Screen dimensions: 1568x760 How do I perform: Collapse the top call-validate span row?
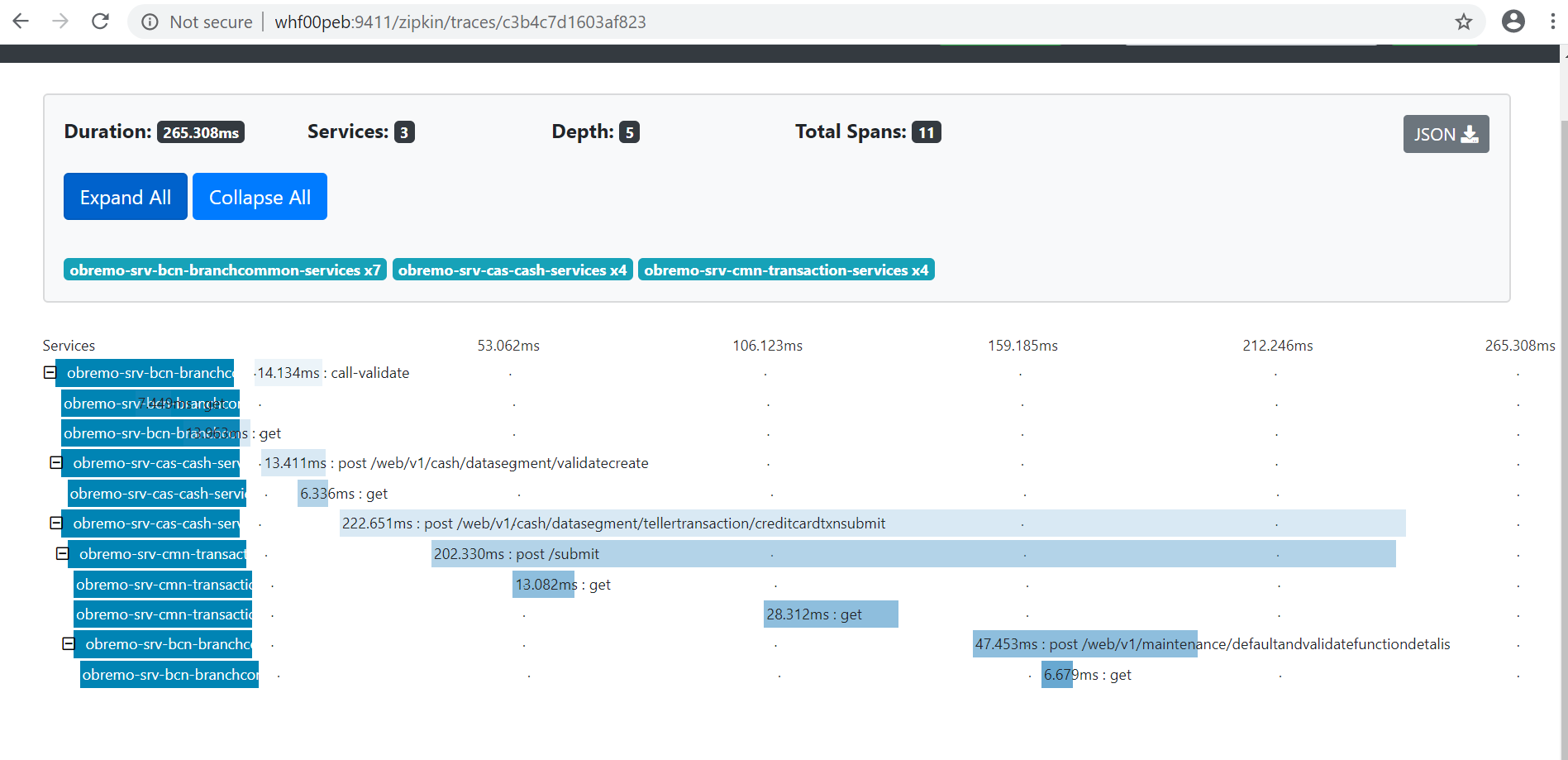coord(50,373)
